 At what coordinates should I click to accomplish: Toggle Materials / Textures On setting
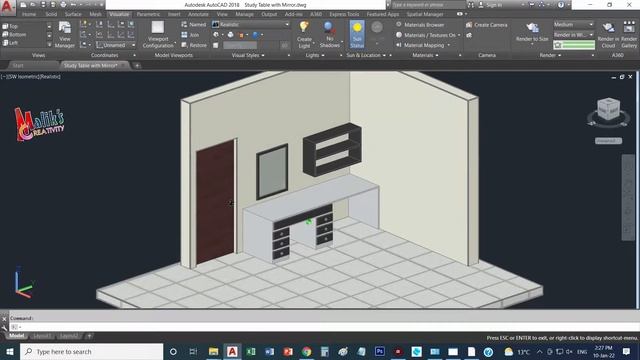coord(428,35)
